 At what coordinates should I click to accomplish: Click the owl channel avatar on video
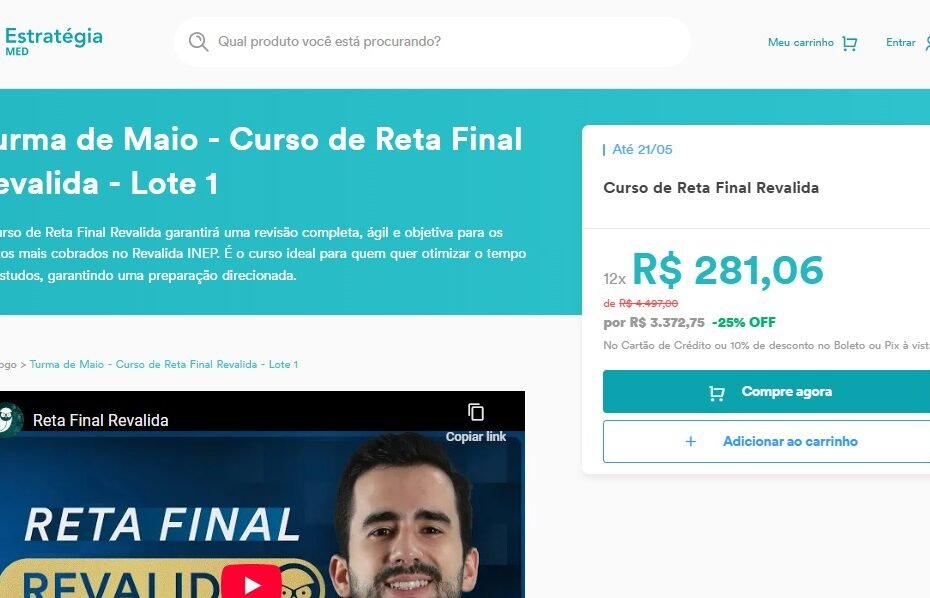(x=8, y=419)
